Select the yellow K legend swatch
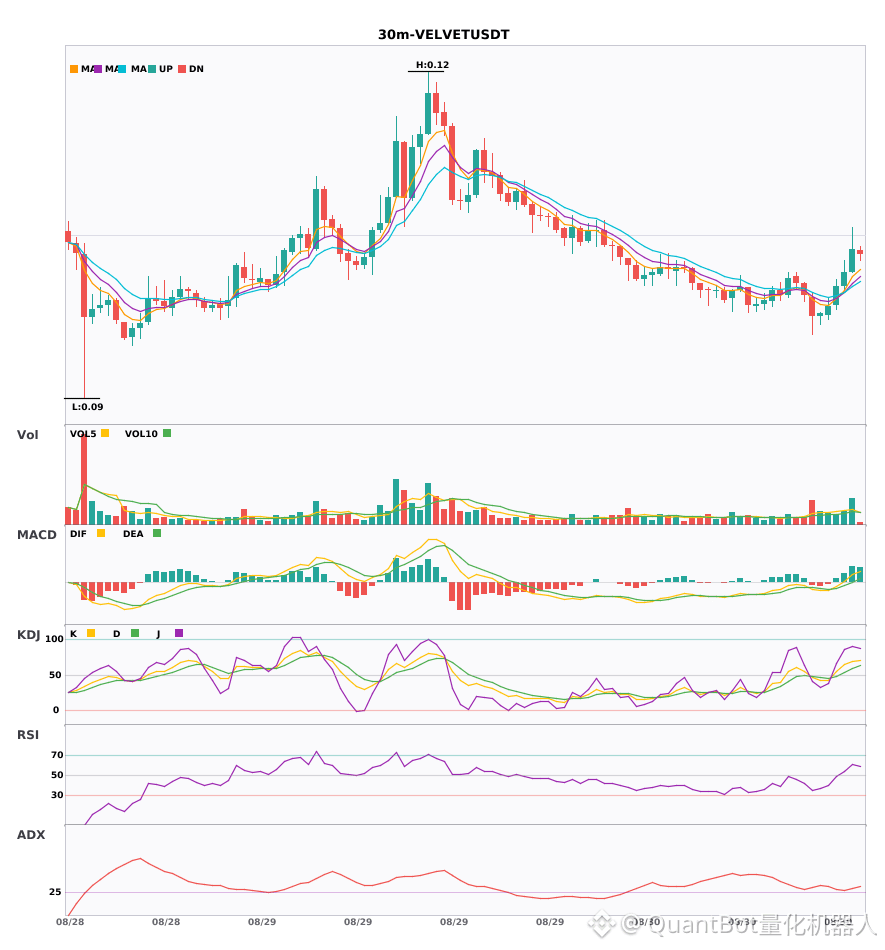The height and width of the screenshot is (950, 885). pyautogui.click(x=91, y=633)
